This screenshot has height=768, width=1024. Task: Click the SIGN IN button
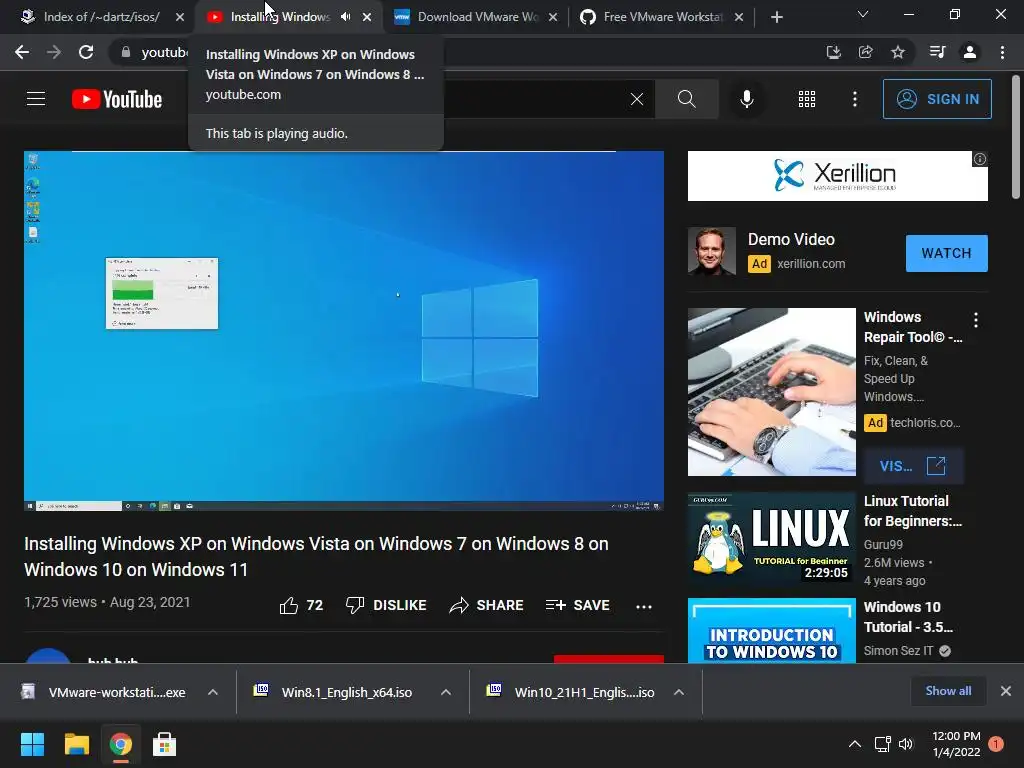pos(937,99)
